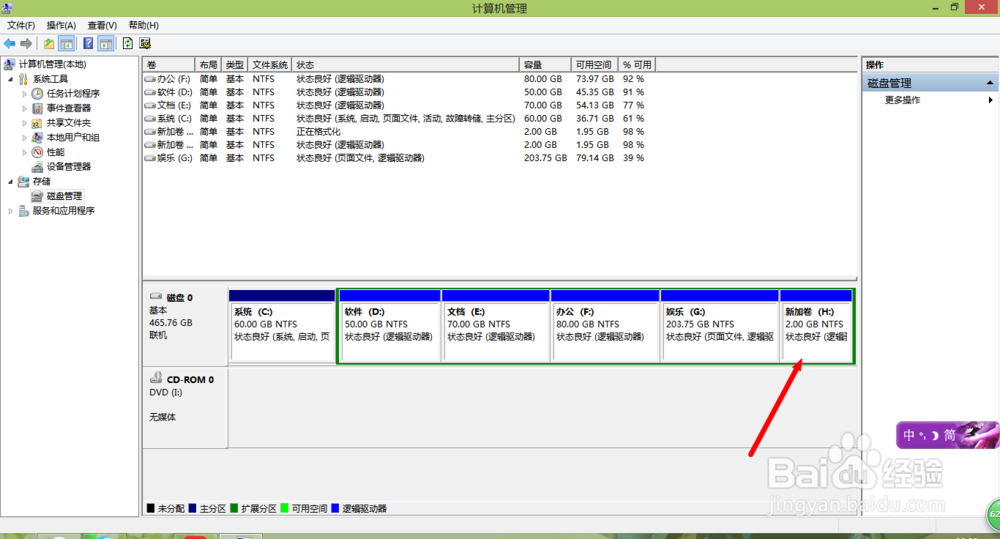Select 计算机管理(本地) root node
The width and height of the screenshot is (1000, 539).
52,64
